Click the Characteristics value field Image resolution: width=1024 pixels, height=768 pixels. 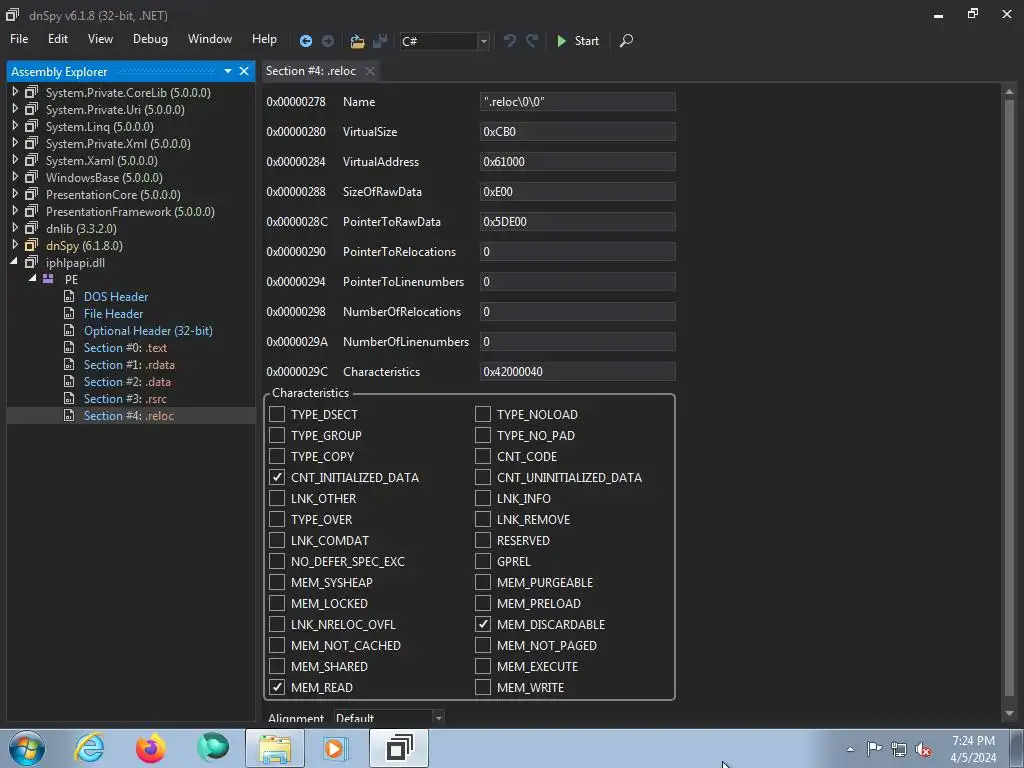577,372
